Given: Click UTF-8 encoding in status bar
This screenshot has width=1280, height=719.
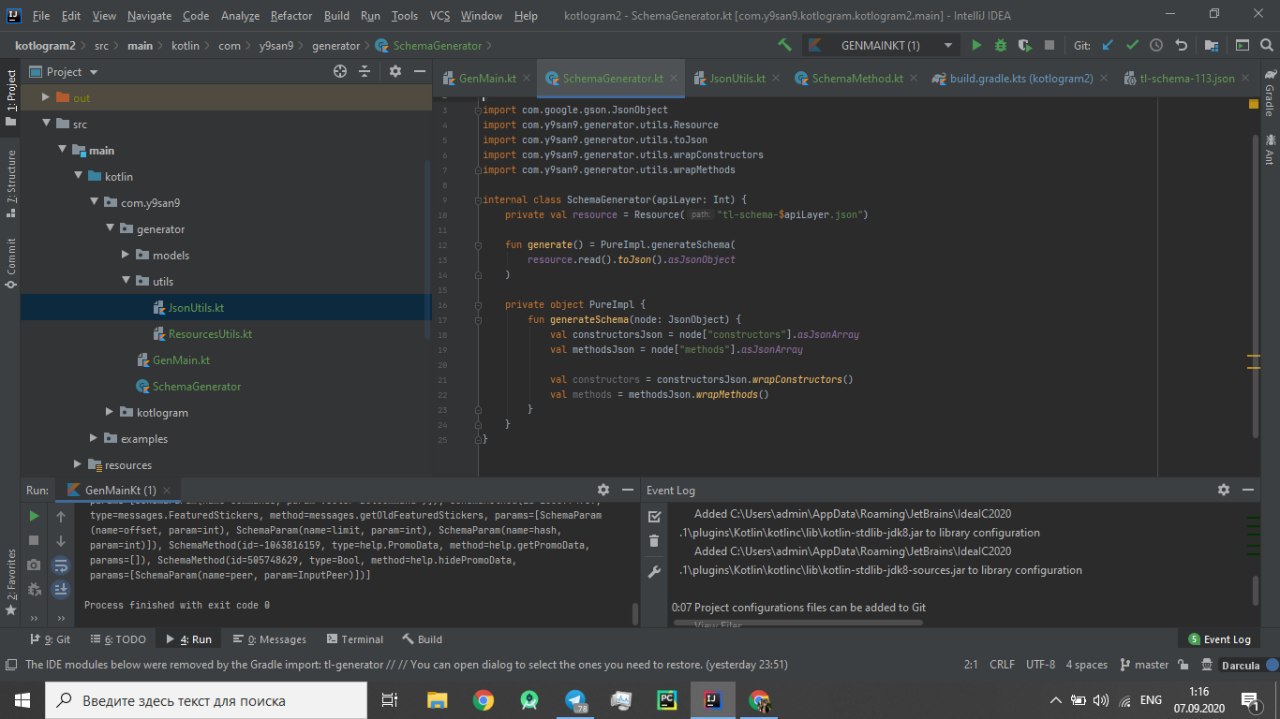Looking at the screenshot, I should click(x=1040, y=664).
